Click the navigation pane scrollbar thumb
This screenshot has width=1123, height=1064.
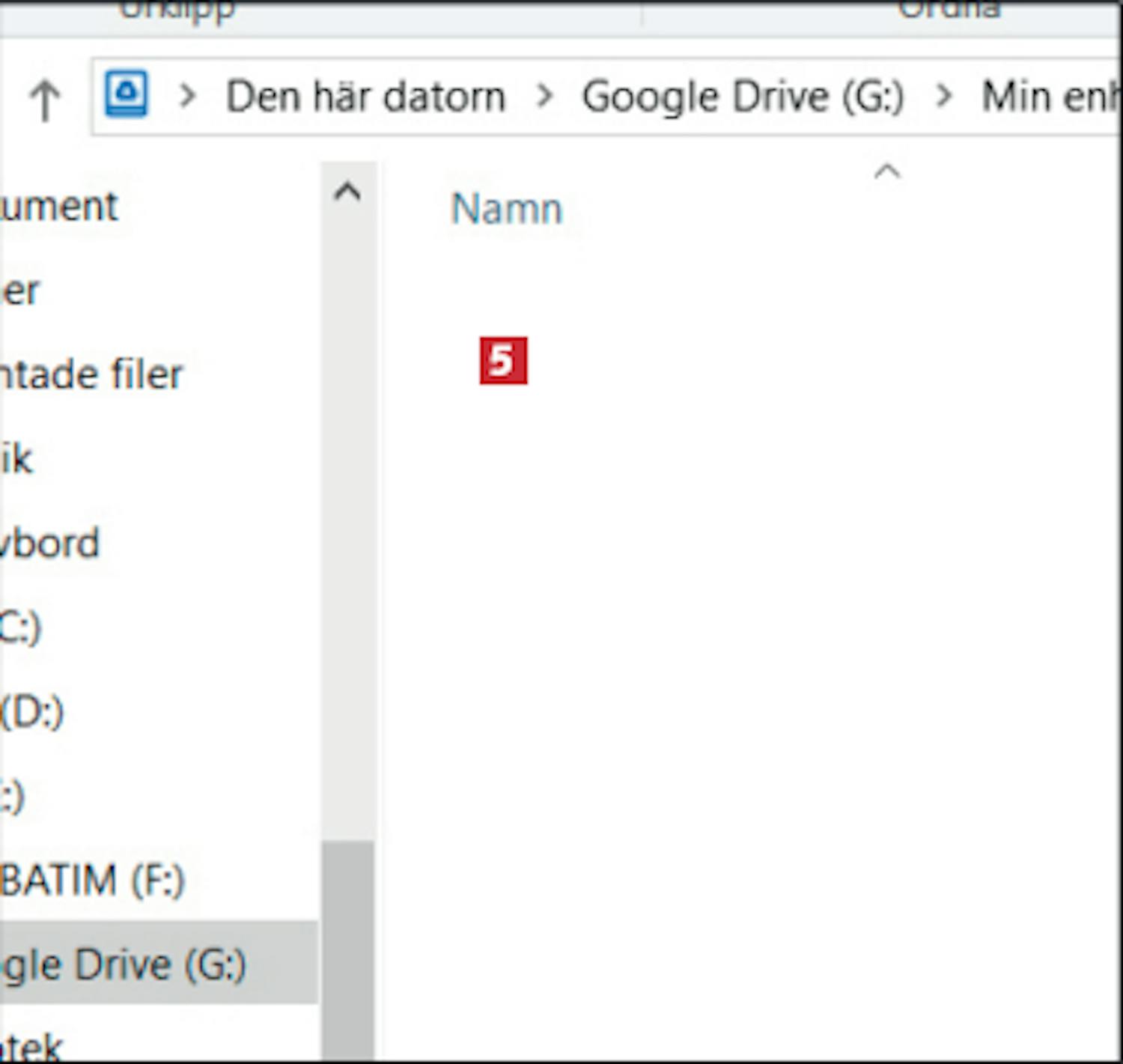pos(348,943)
